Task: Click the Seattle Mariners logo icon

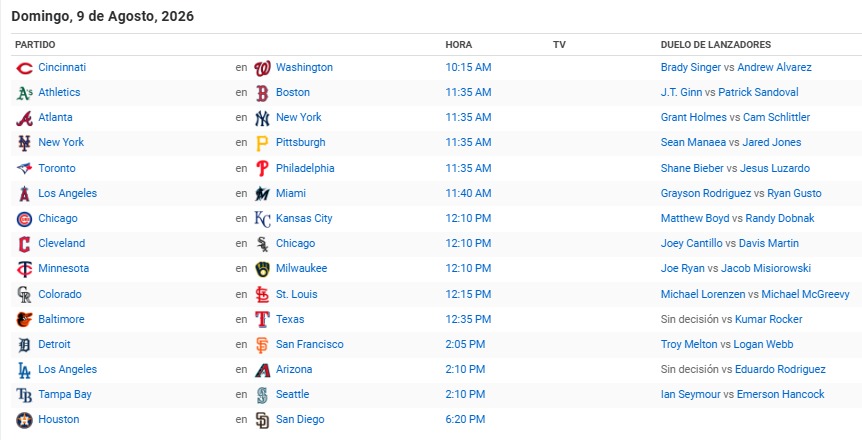Action: (262, 395)
